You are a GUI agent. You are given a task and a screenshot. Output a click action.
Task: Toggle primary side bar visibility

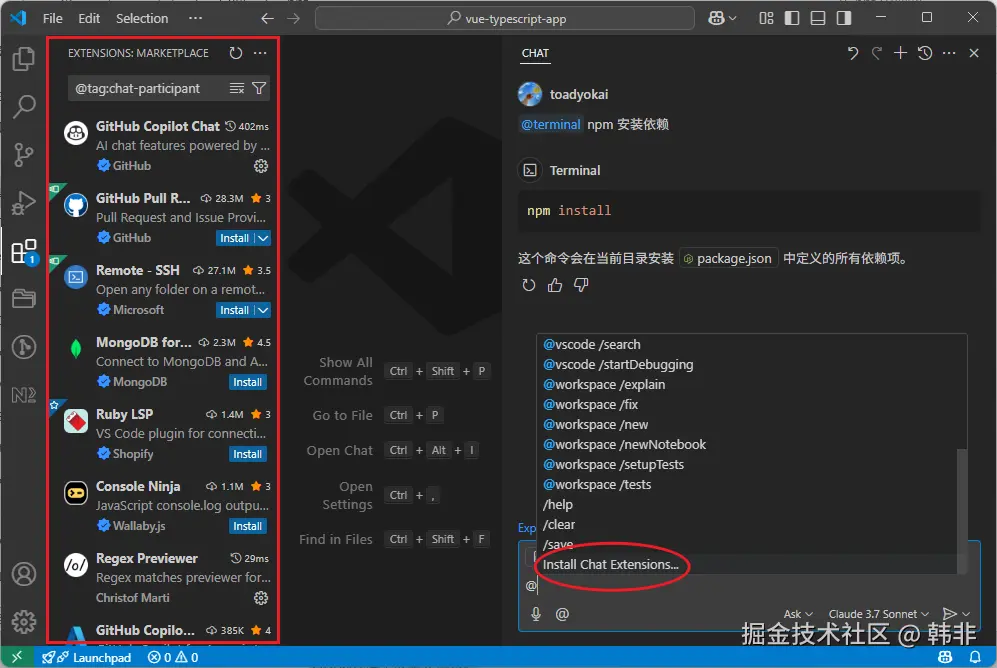tap(792, 18)
